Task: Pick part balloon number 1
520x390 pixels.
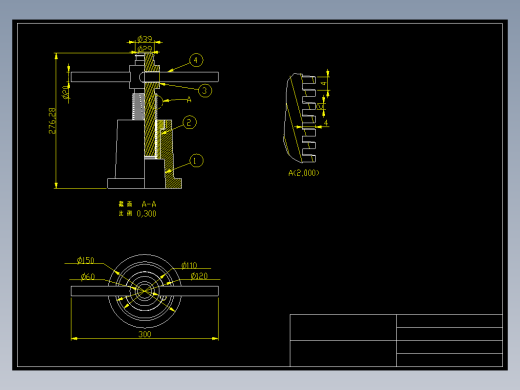Action: (x=196, y=161)
